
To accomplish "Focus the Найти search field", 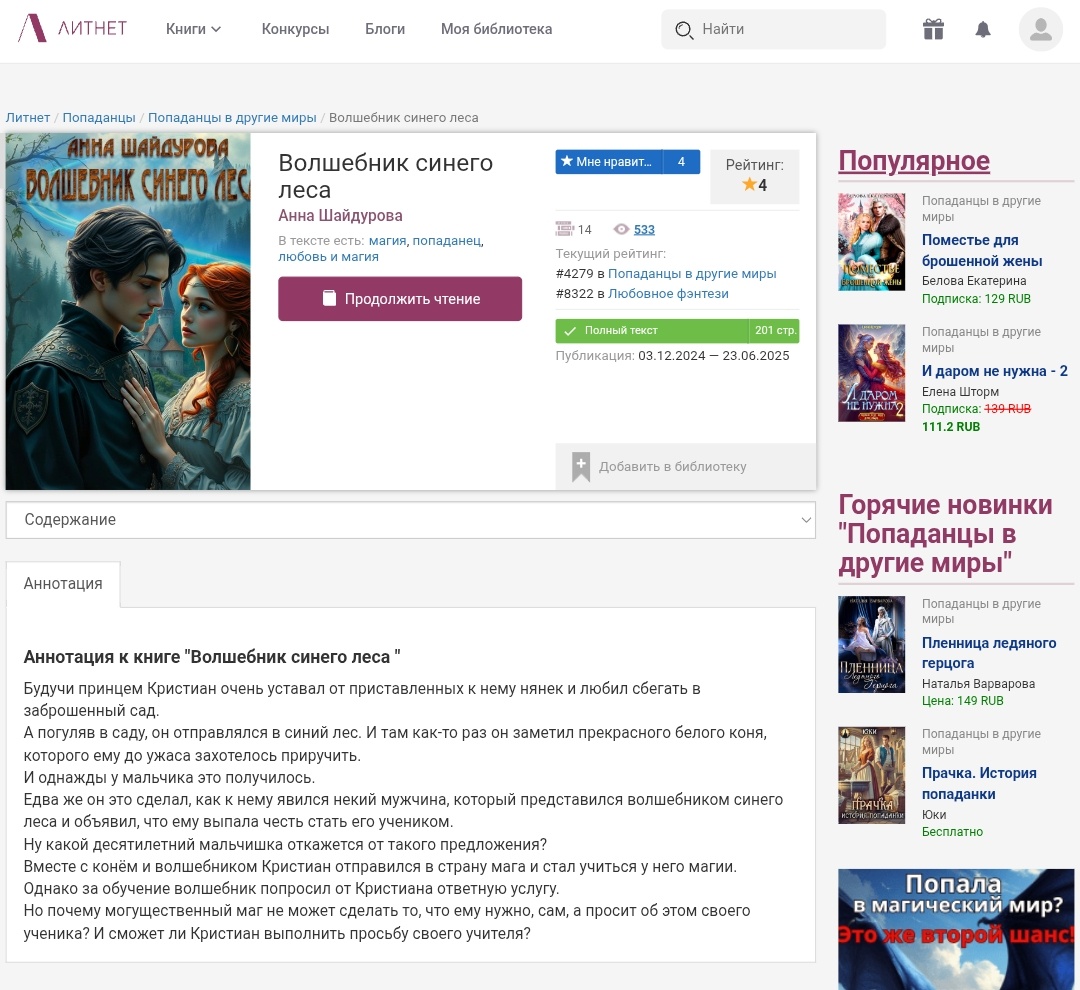I will tap(773, 29).
